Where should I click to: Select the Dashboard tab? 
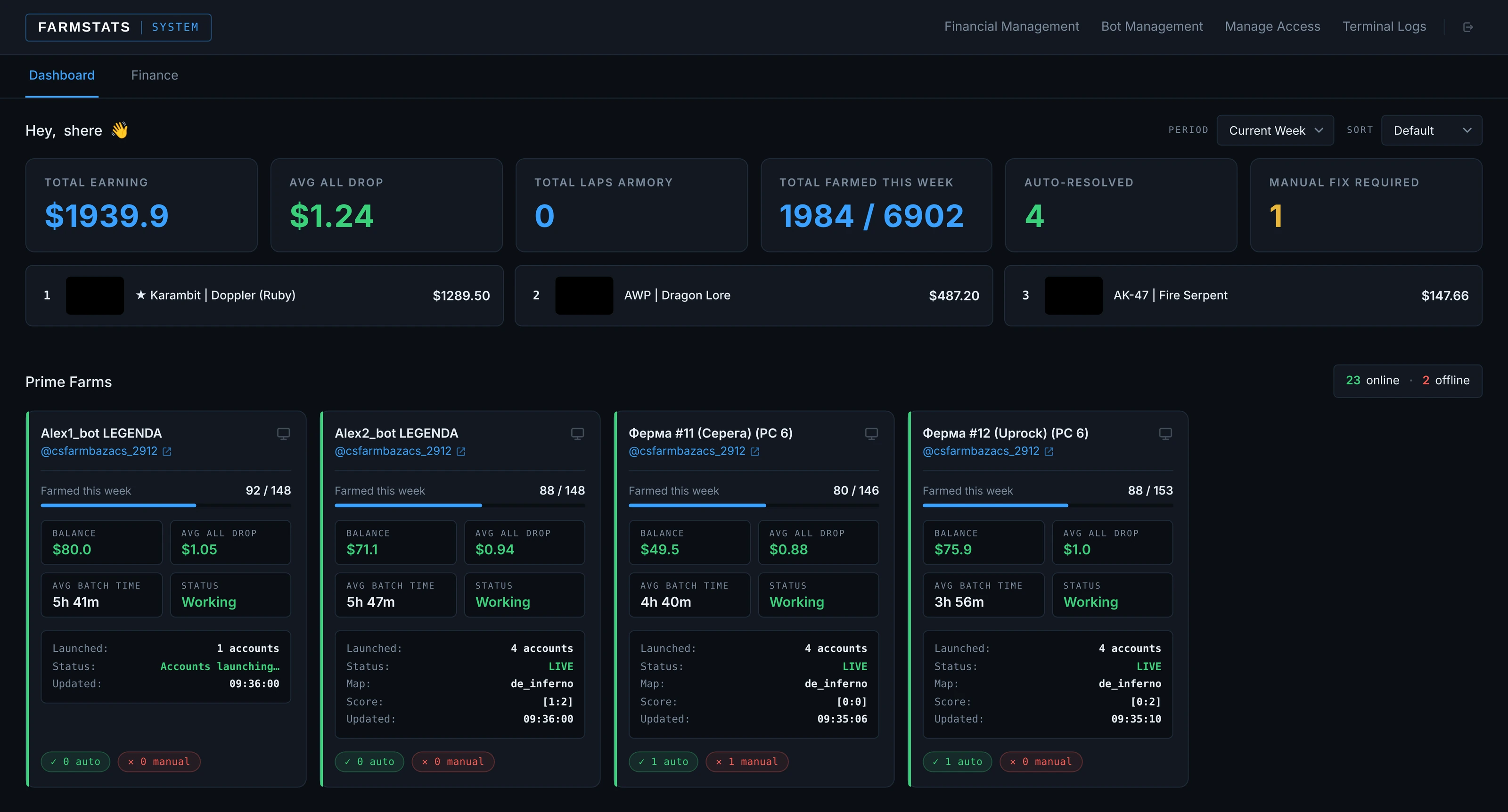tap(61, 75)
